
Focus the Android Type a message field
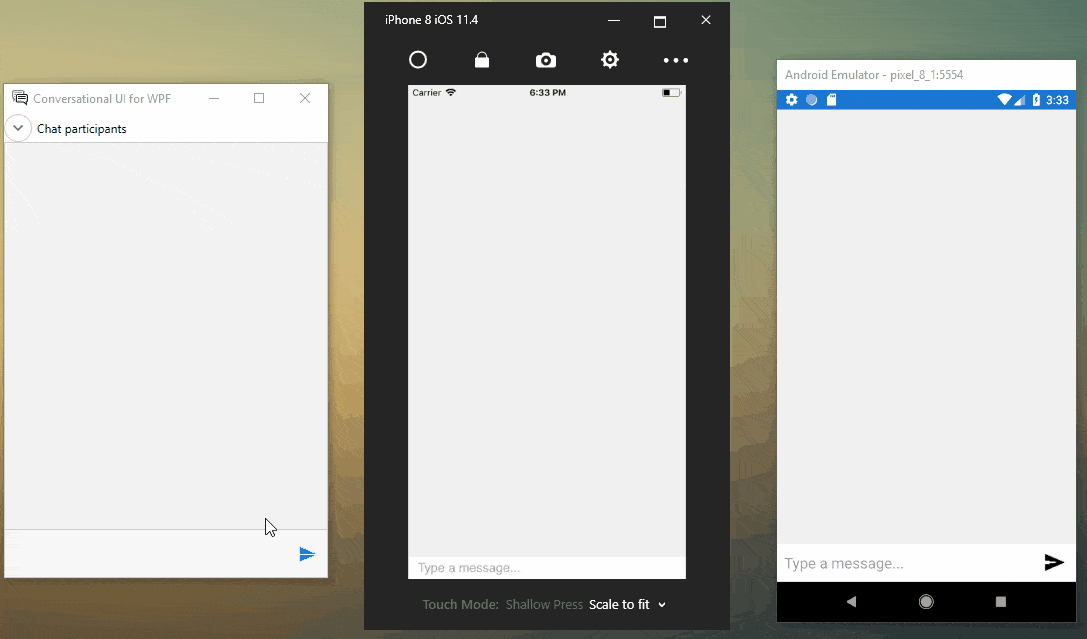(908, 563)
